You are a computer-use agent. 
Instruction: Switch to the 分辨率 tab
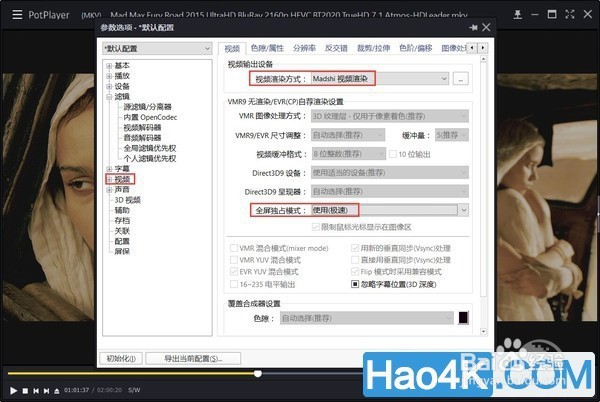click(304, 48)
